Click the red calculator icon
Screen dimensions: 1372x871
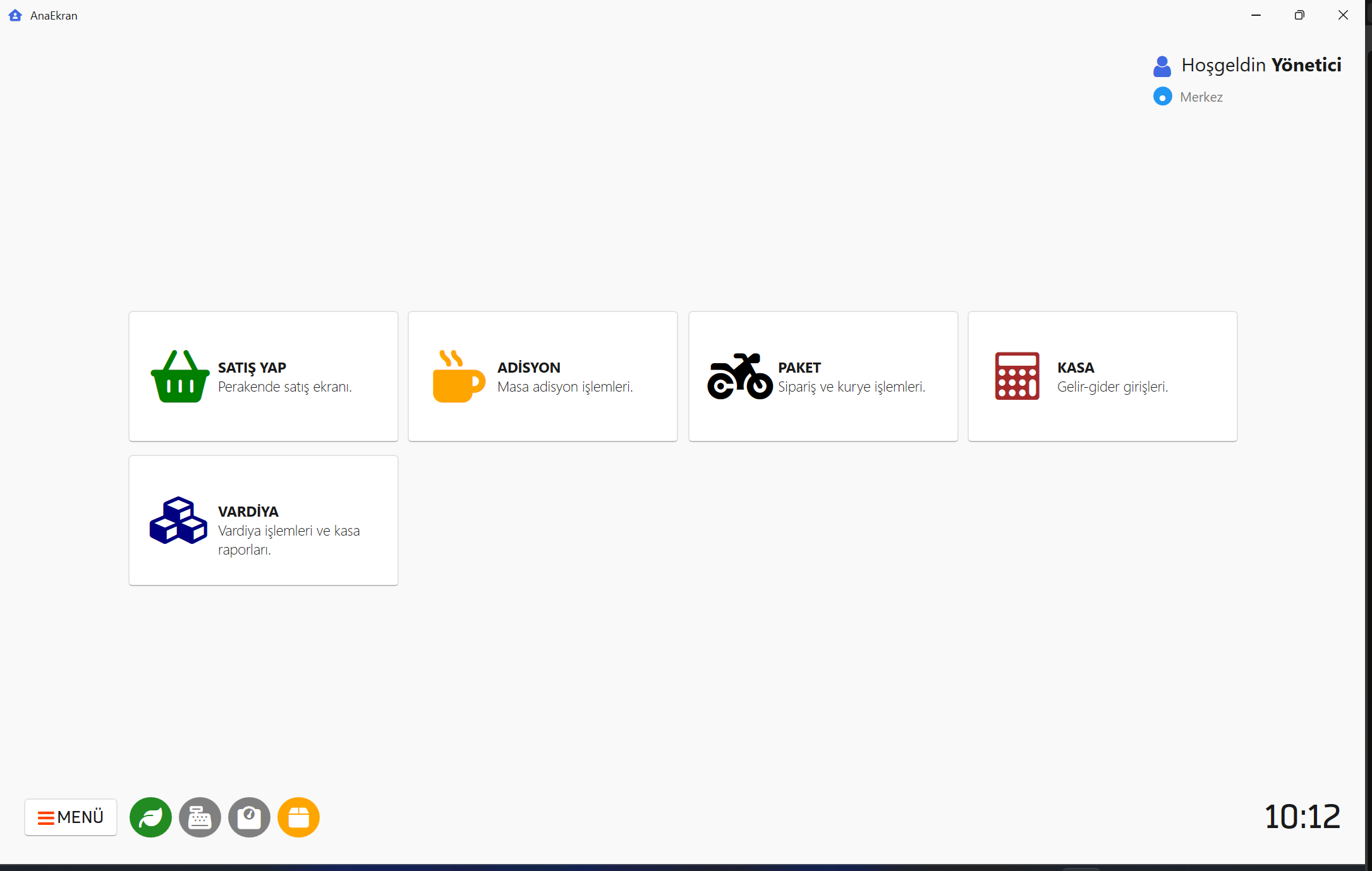[x=1017, y=376]
